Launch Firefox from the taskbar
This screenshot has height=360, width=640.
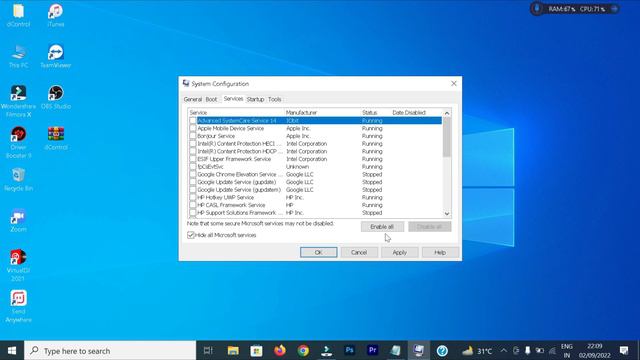280,351
